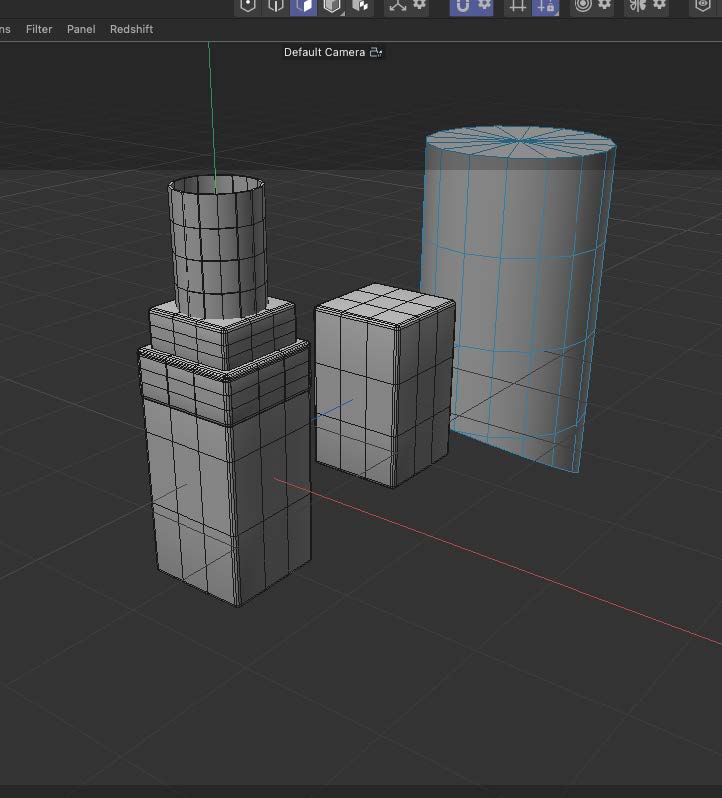Click the Symmetry butterfly icon
This screenshot has height=798, width=722.
636,6
